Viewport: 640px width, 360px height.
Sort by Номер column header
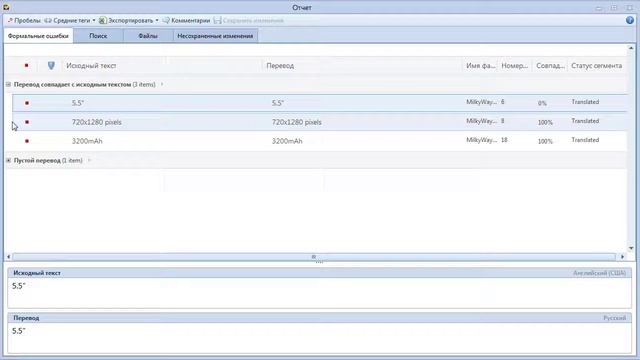(515, 66)
